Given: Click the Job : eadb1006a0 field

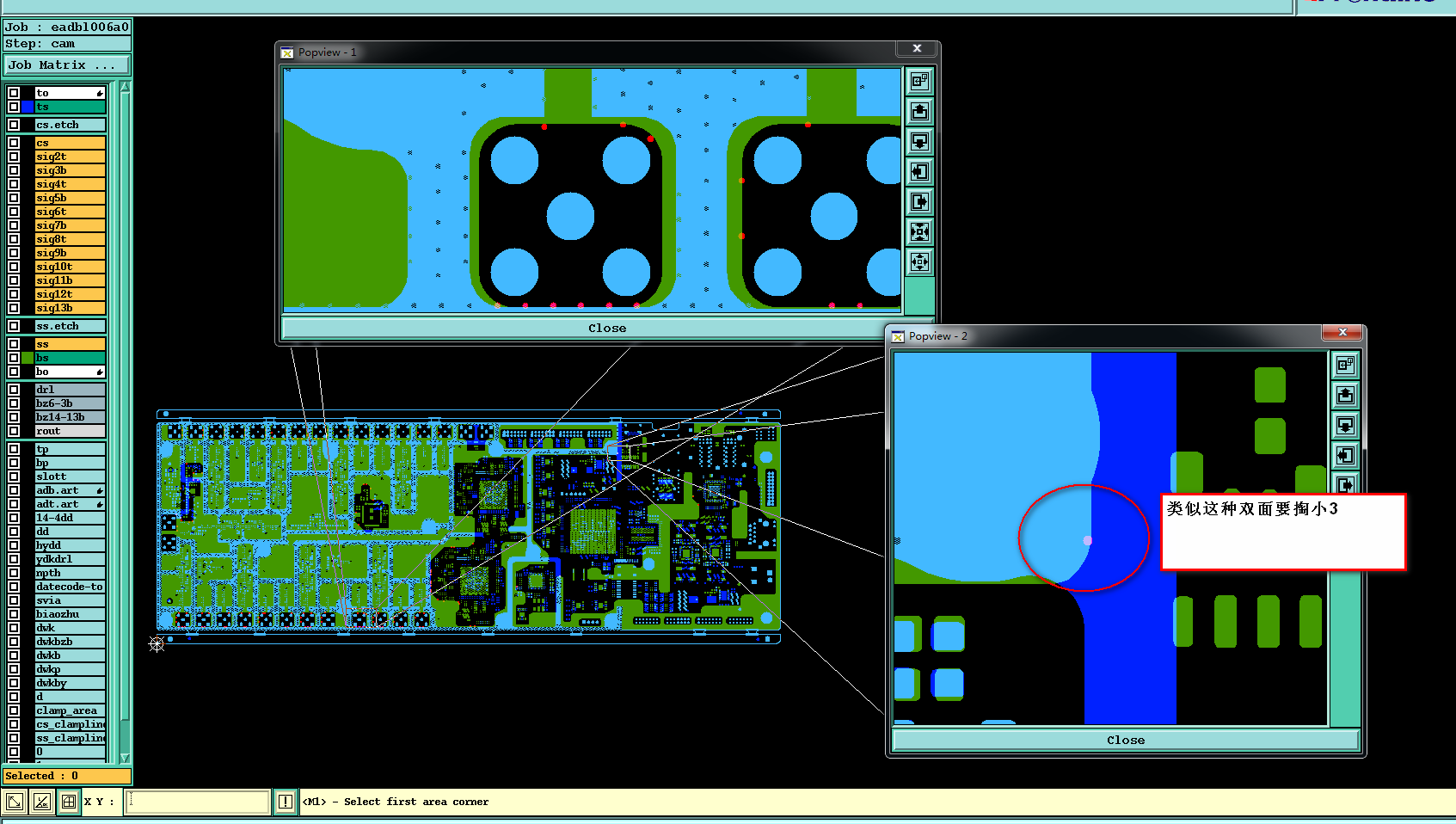Looking at the screenshot, I should click(x=66, y=27).
